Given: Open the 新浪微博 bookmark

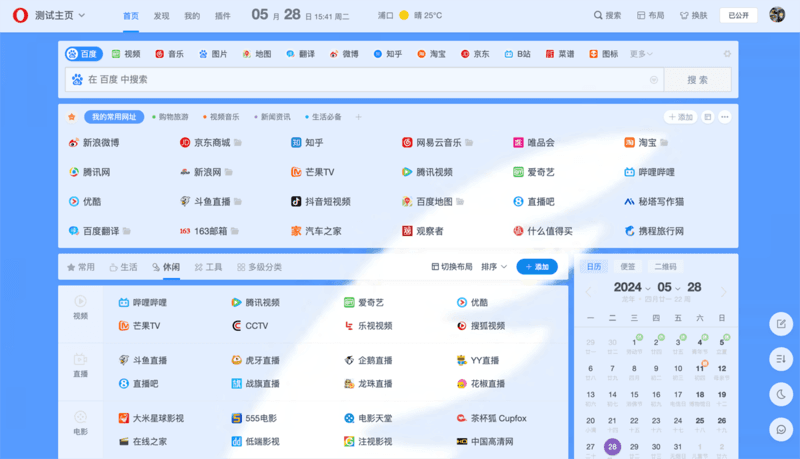Looking at the screenshot, I should point(94,142).
